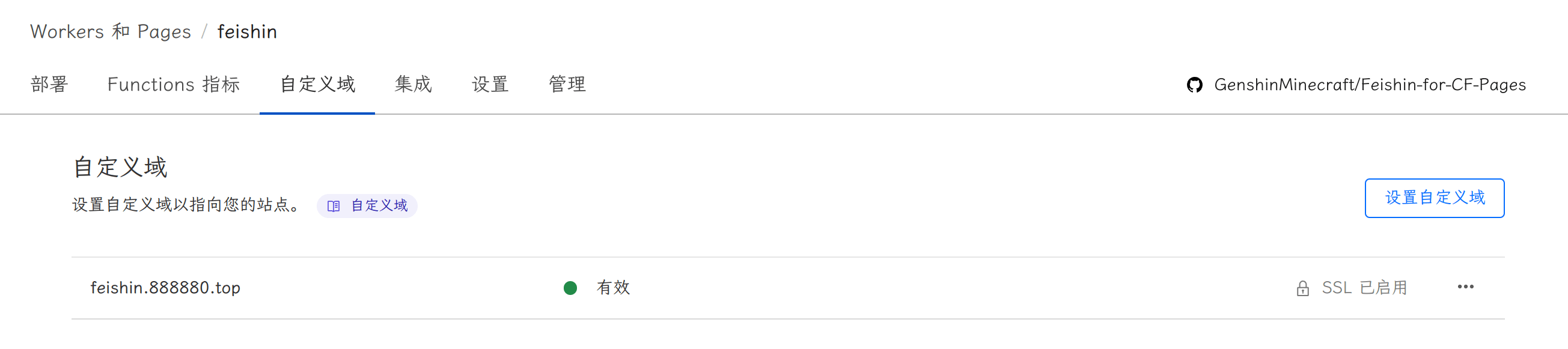Navigate to Workers 和 Pages breadcrumb
The image size is (1568, 349).
coord(110,32)
